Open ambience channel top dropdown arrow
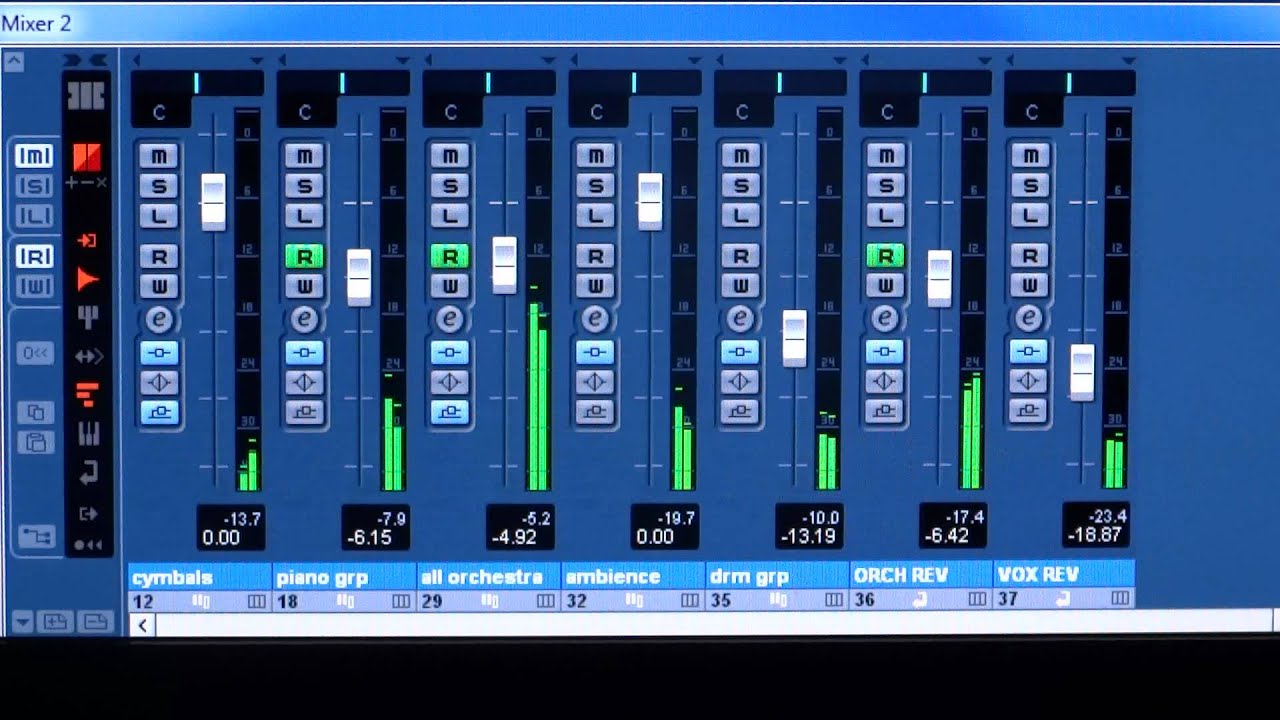Screen dimensions: 1280x720 pos(694,60)
